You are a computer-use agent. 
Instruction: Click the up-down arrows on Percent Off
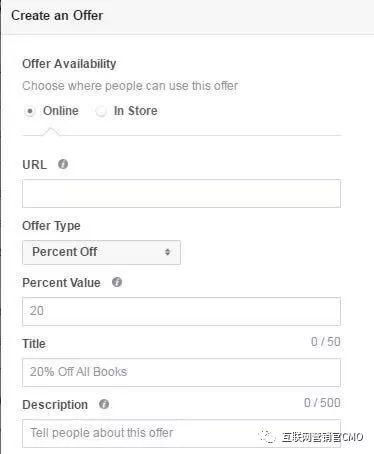pos(168,252)
